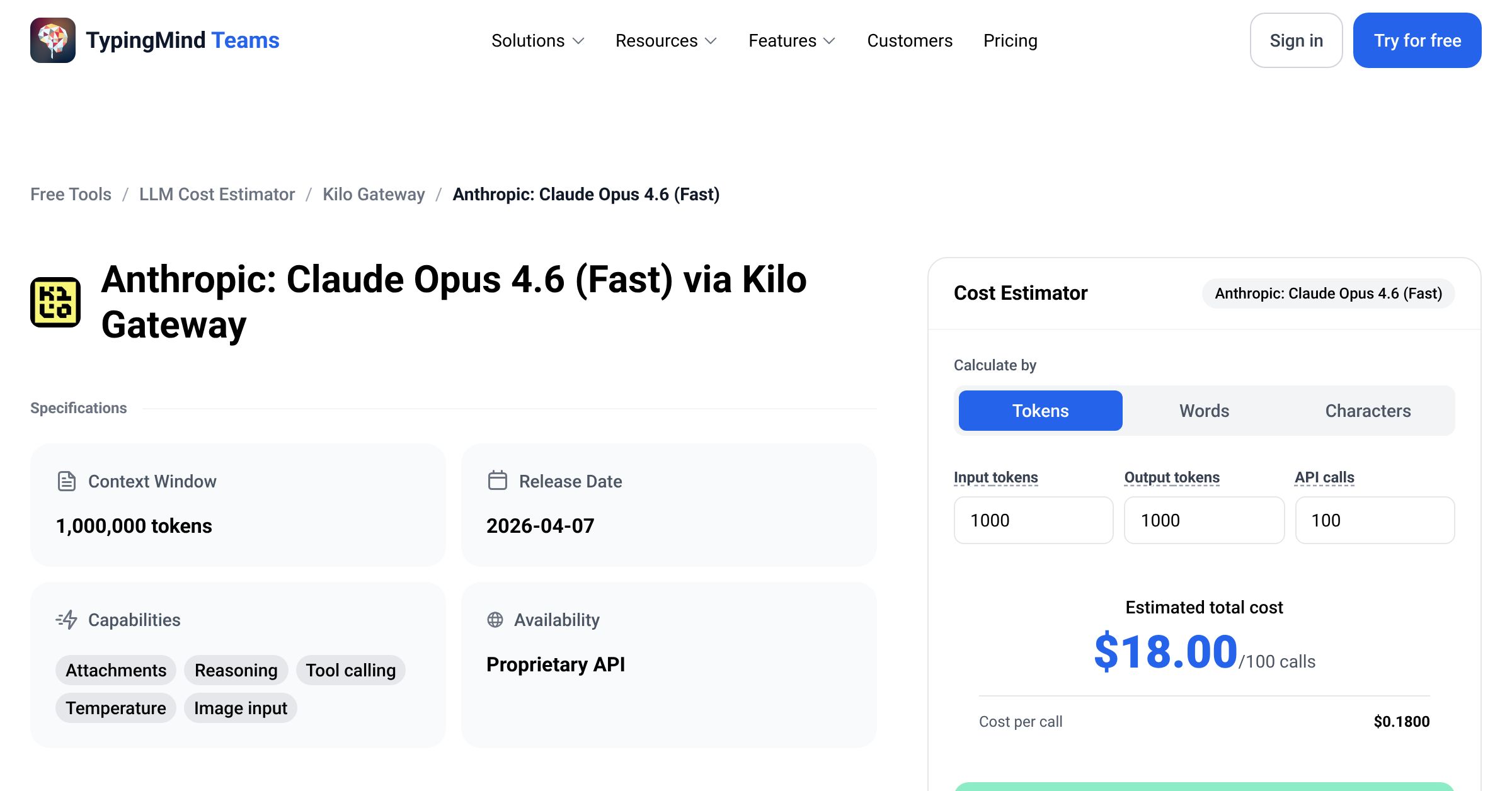Click the Input tokens field
The height and width of the screenshot is (791, 1512).
click(1034, 520)
